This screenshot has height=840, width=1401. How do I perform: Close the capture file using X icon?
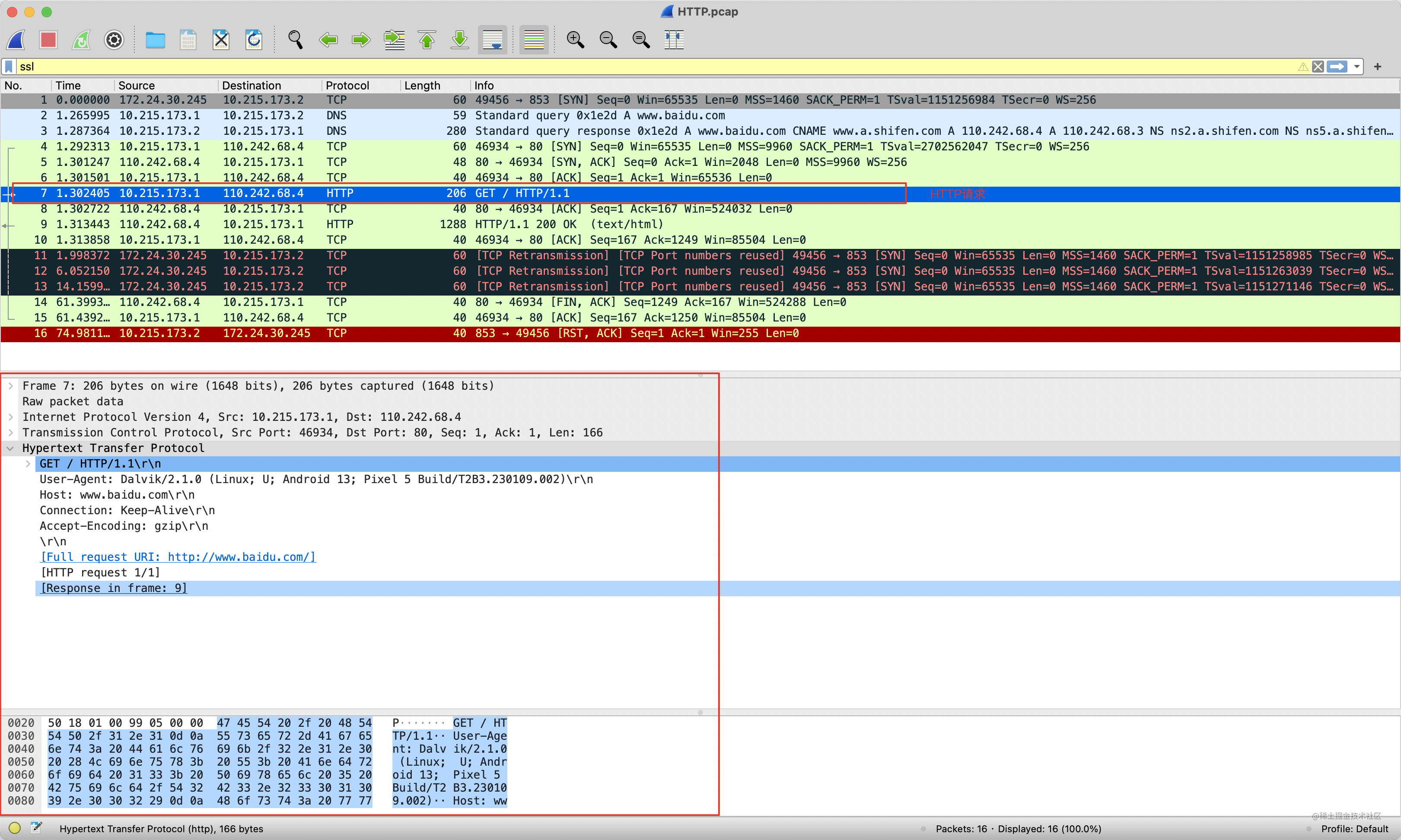point(221,40)
